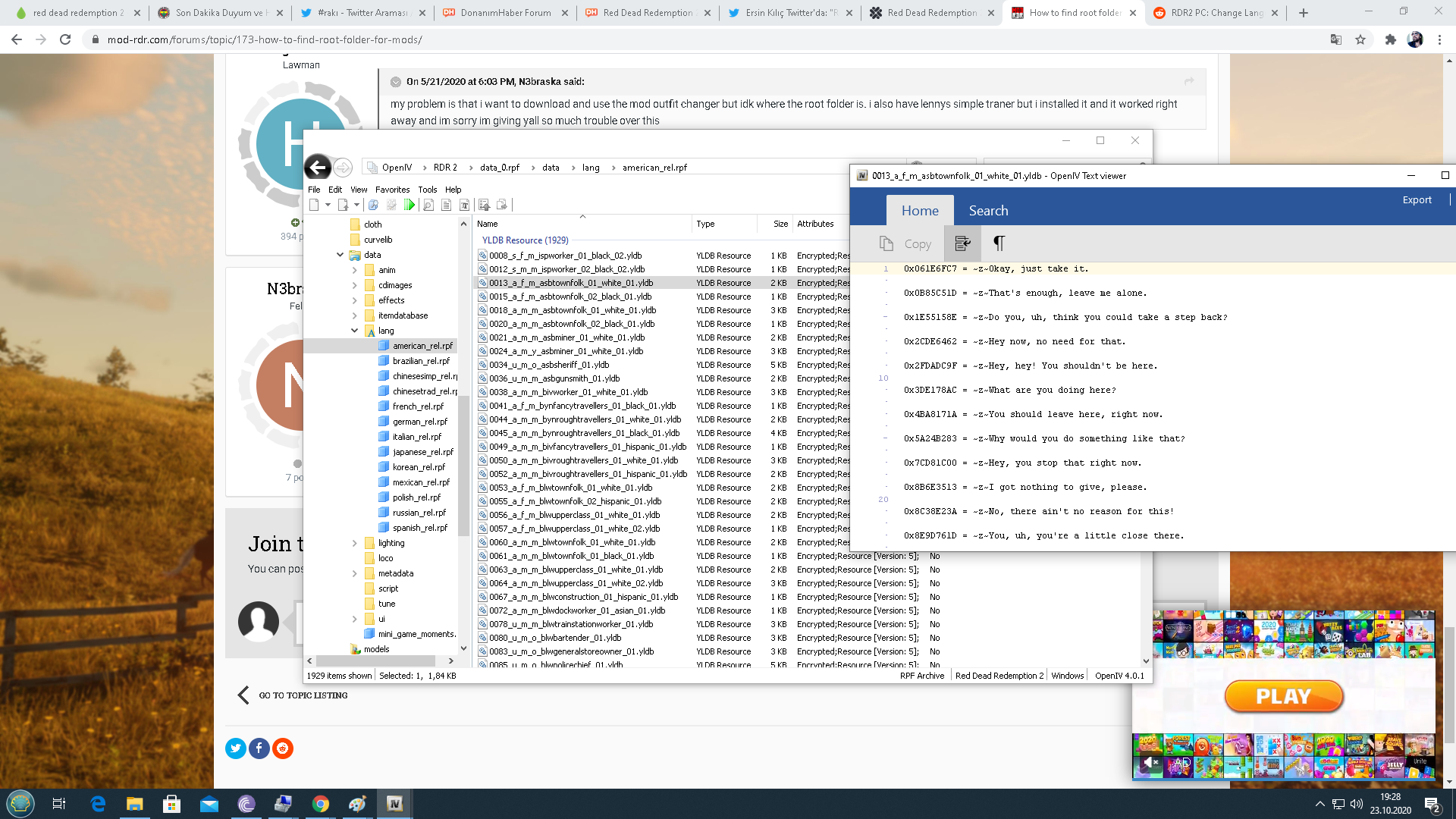Collapse the data folder in tree
Screen dimensions: 1456x819
pos(340,255)
